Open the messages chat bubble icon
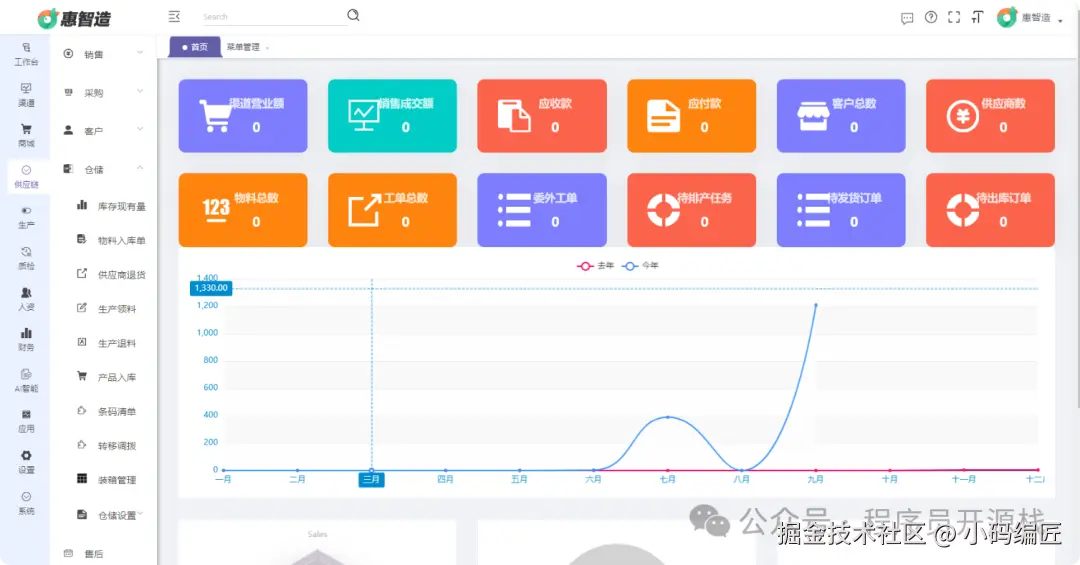Viewport: 1080px width, 565px height. 907,18
